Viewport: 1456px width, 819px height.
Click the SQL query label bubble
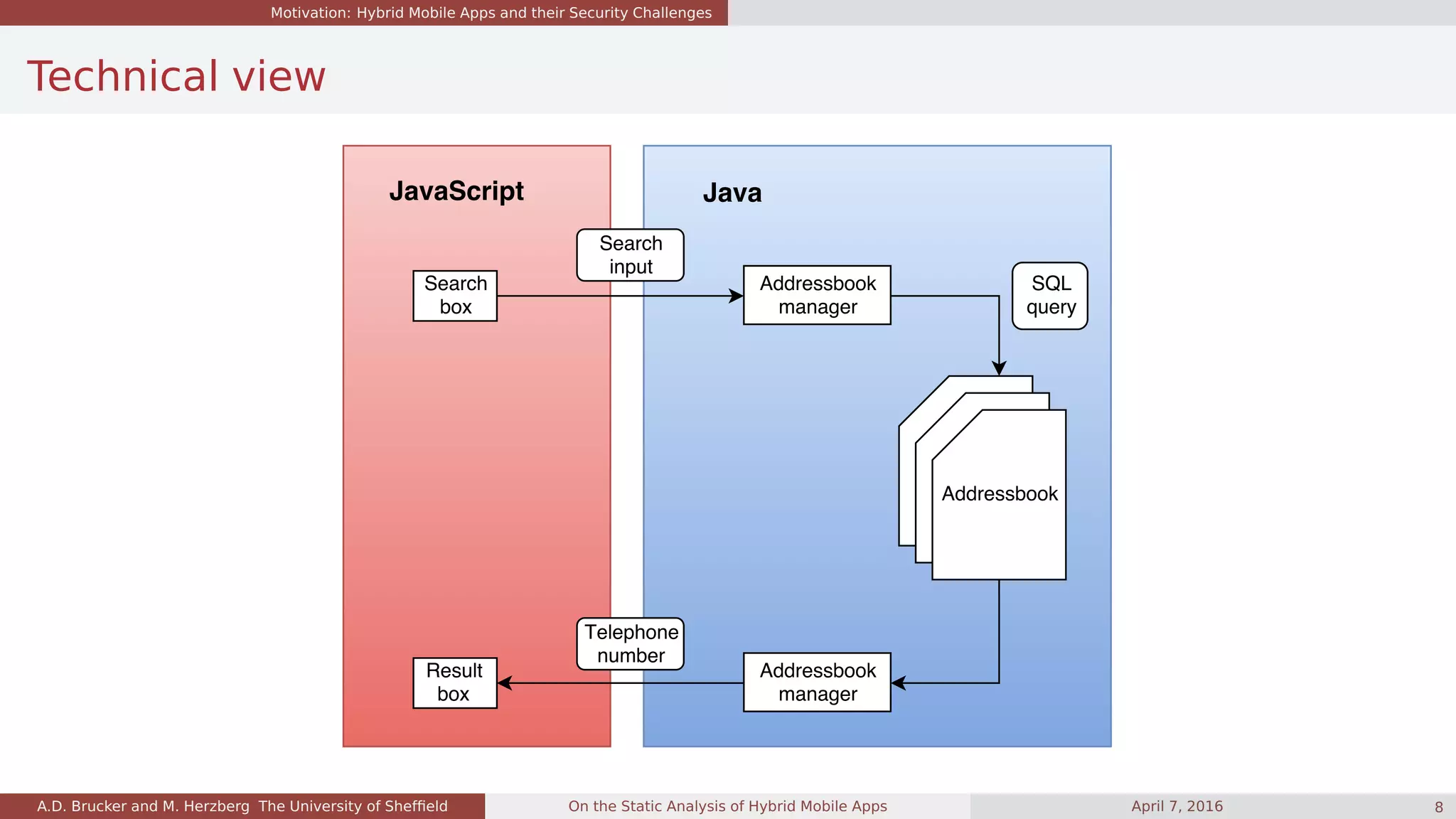[1050, 296]
